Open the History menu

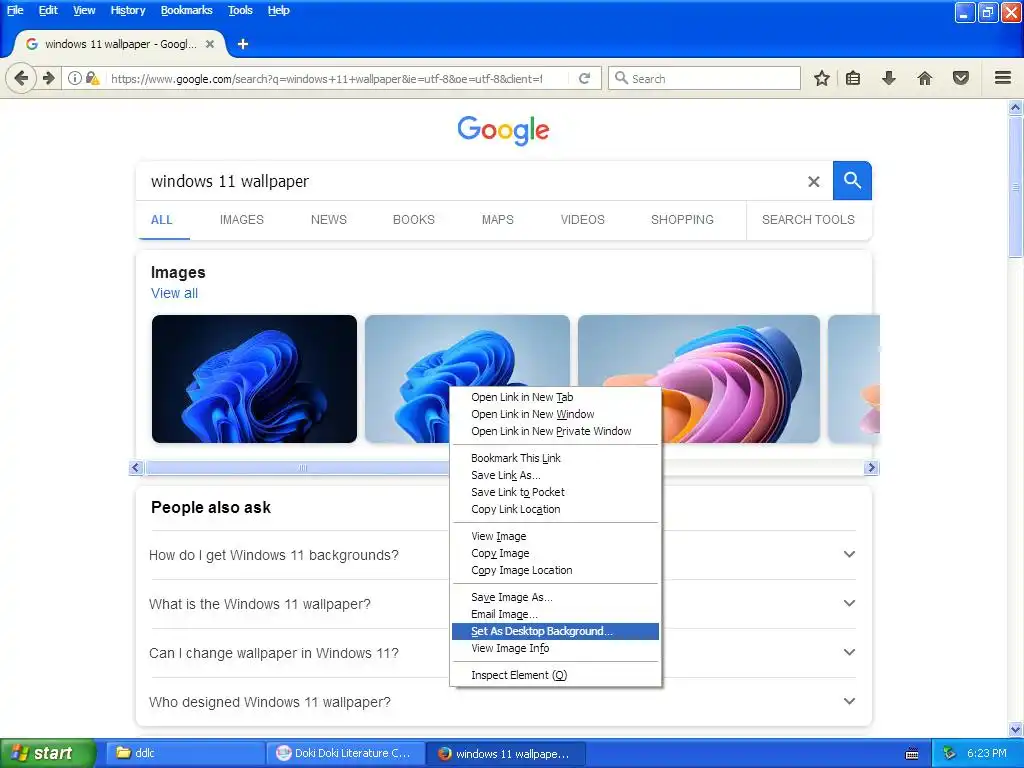128,10
